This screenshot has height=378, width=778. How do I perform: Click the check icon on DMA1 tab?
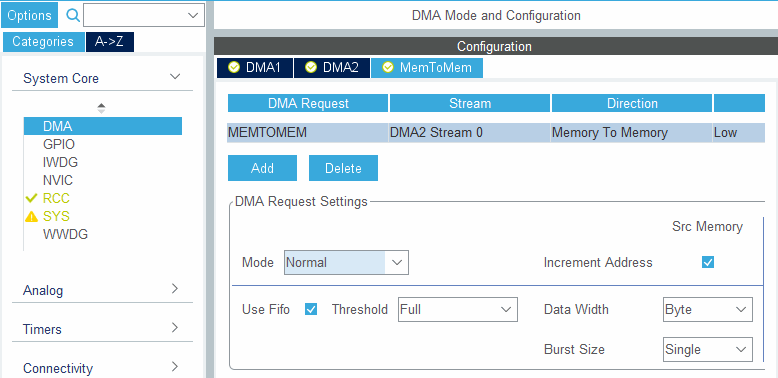point(234,67)
